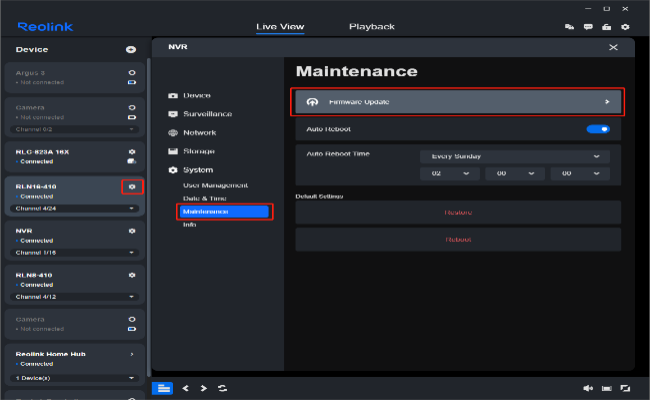Screen dimensions: 650x400
Task: Switch to the Playback tab
Action: coord(371,27)
